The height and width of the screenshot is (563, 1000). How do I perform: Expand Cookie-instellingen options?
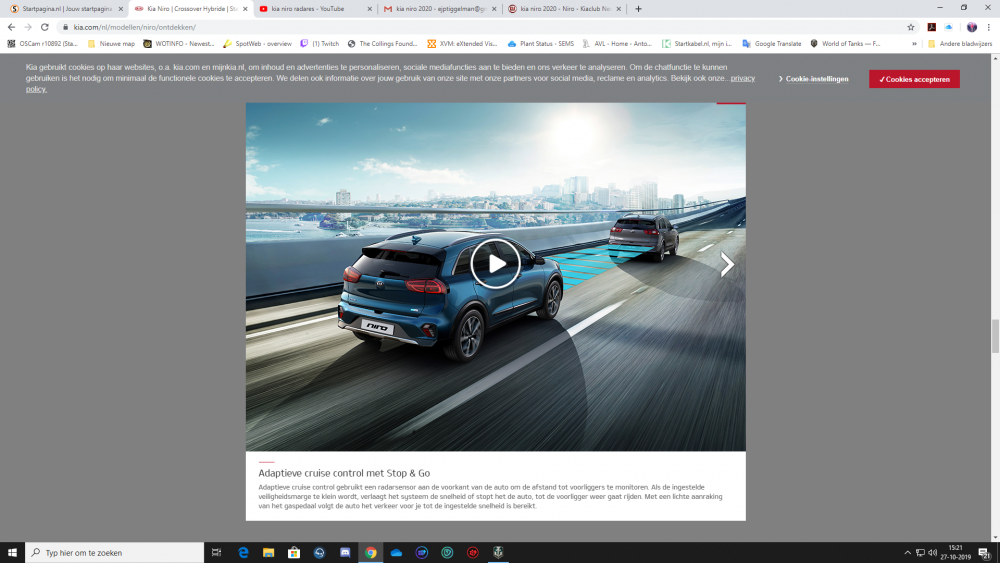[x=814, y=79]
